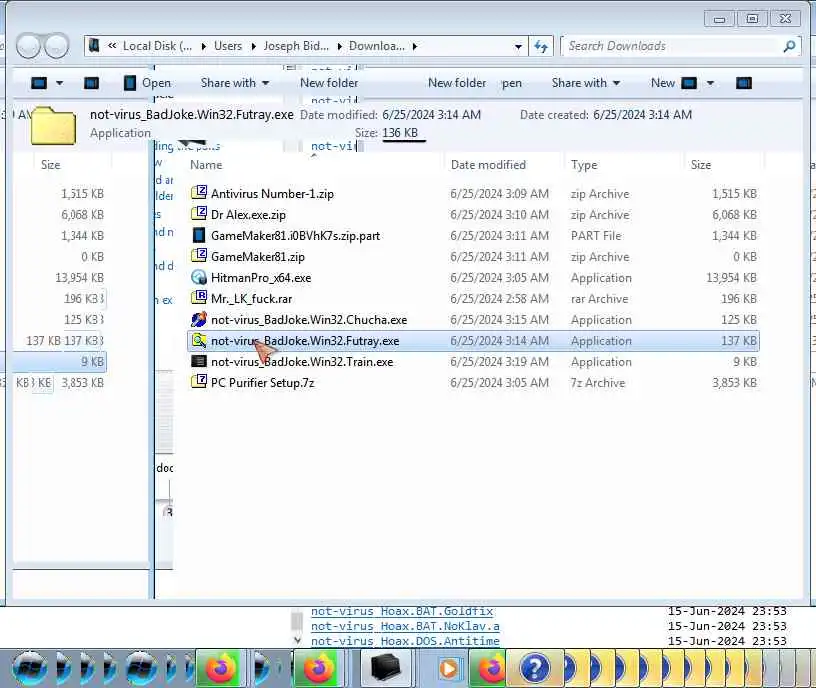816x688 pixels.
Task: Open the address bar history dropdown arrow
Action: pyautogui.click(x=518, y=47)
